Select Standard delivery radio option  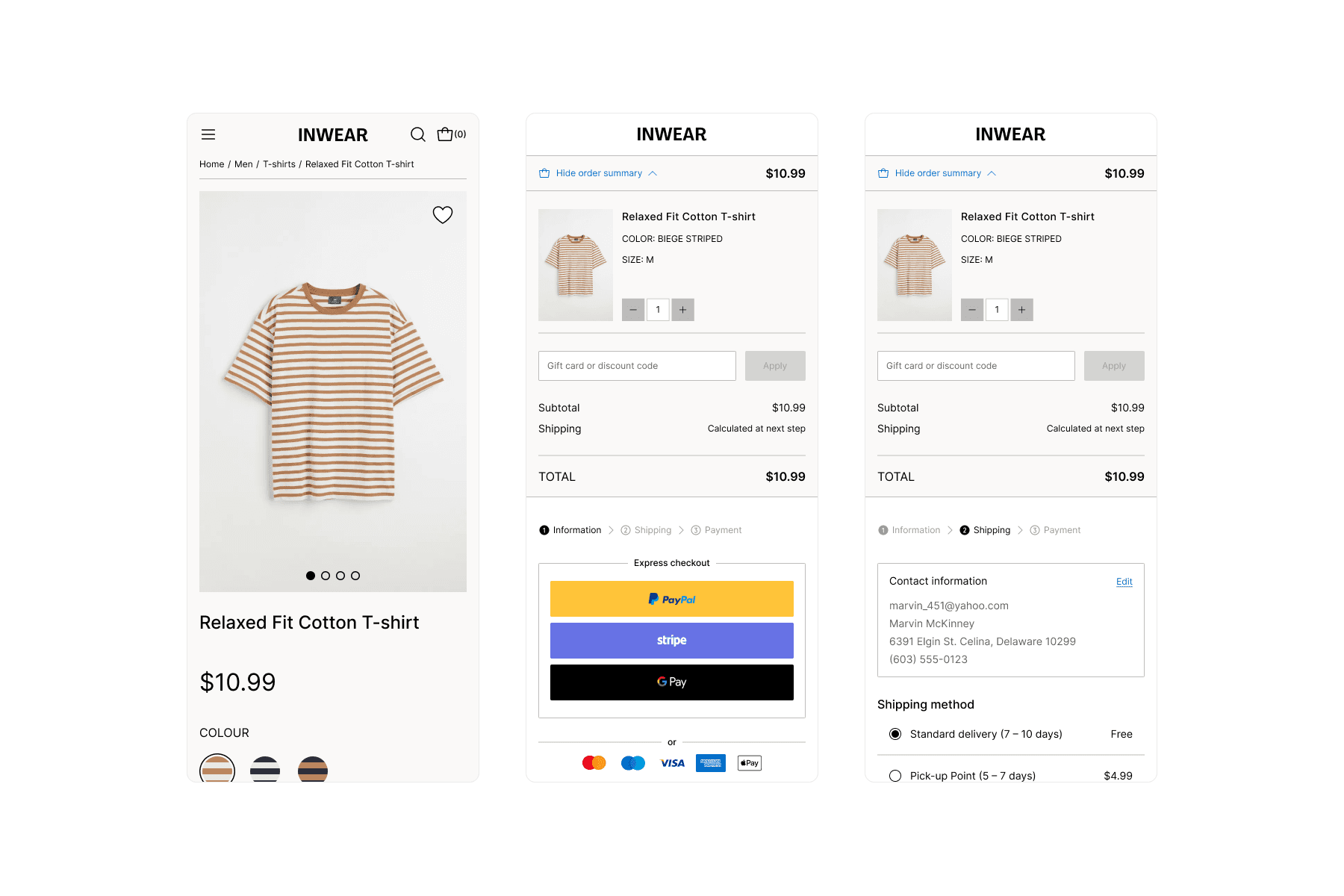(x=895, y=734)
